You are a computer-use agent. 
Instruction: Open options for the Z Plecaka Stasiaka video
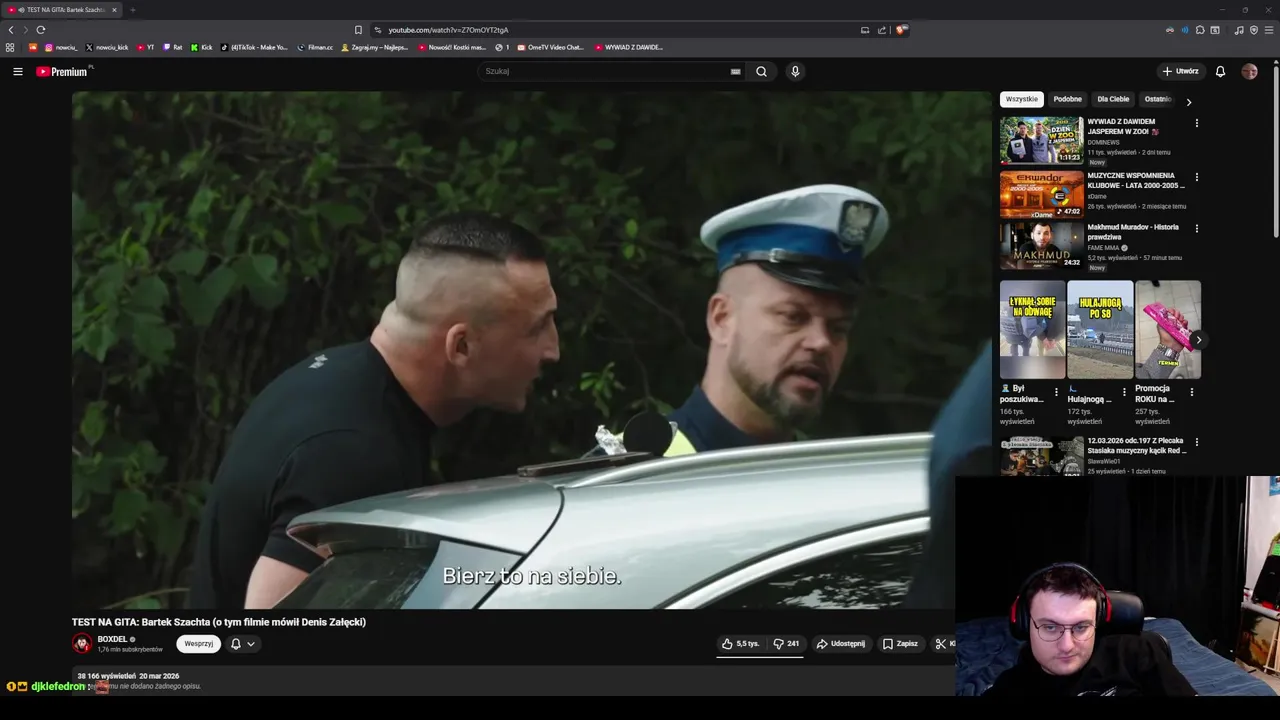pyautogui.click(x=1196, y=442)
